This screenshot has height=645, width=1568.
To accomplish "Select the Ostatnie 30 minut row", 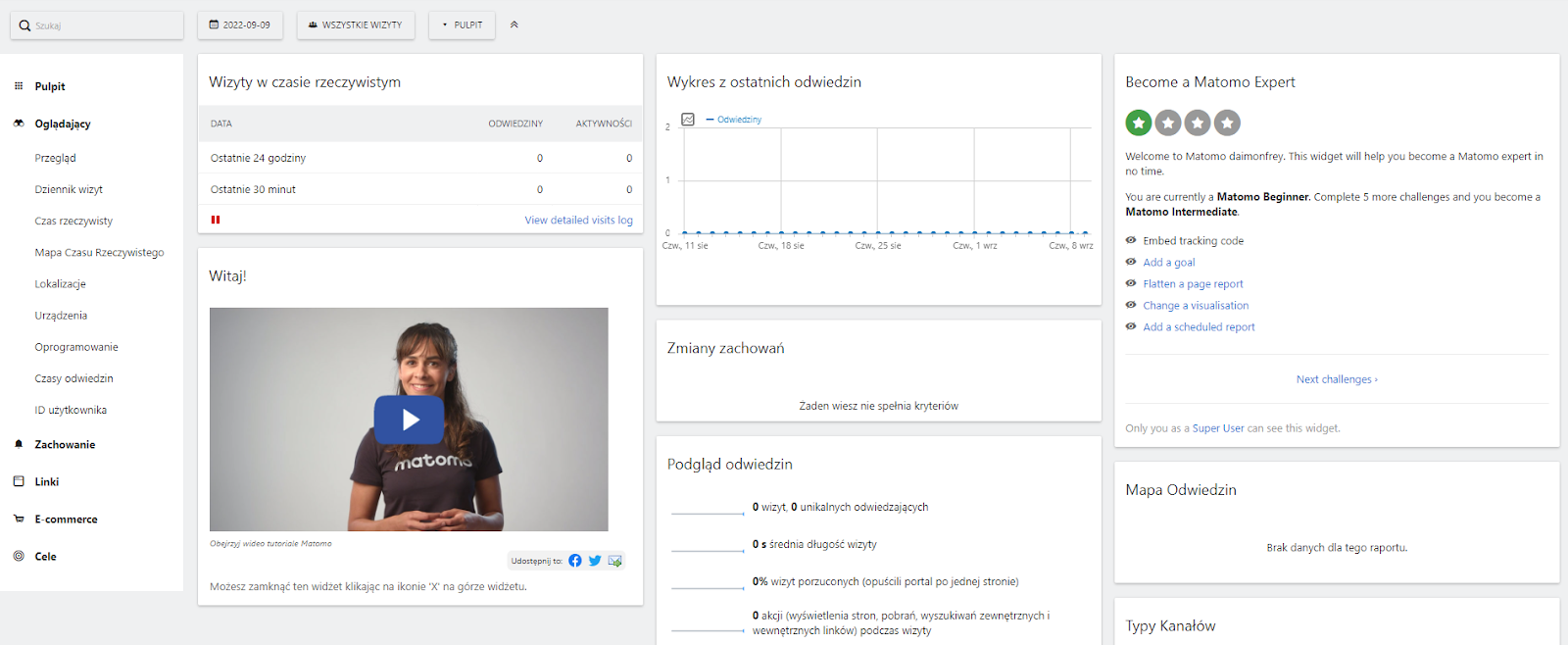I will (420, 189).
